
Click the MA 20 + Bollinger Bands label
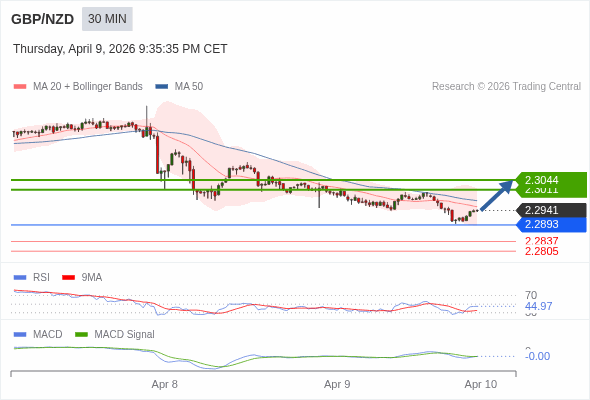[88, 87]
